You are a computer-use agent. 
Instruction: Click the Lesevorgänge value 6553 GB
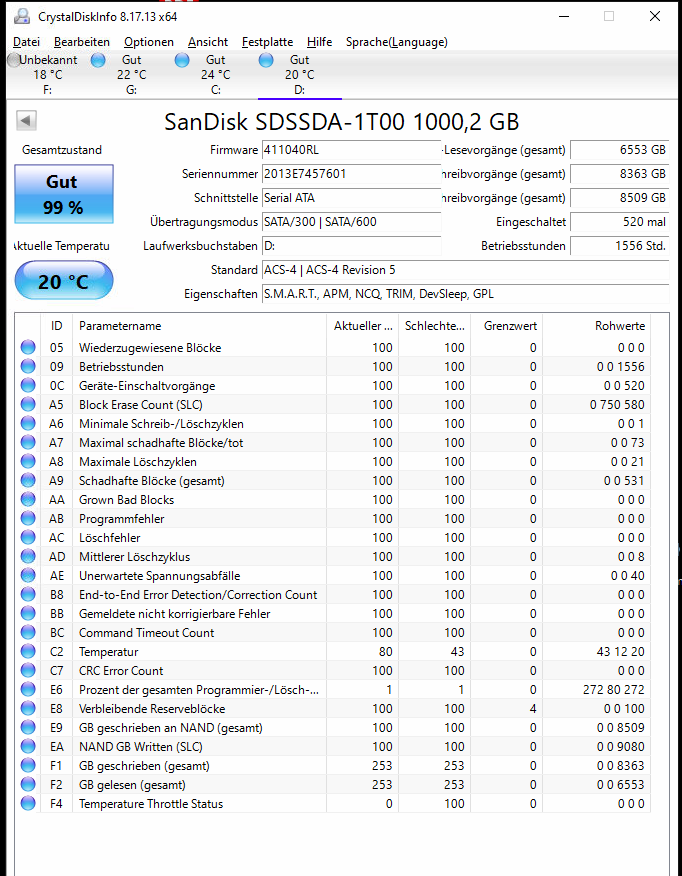point(619,150)
